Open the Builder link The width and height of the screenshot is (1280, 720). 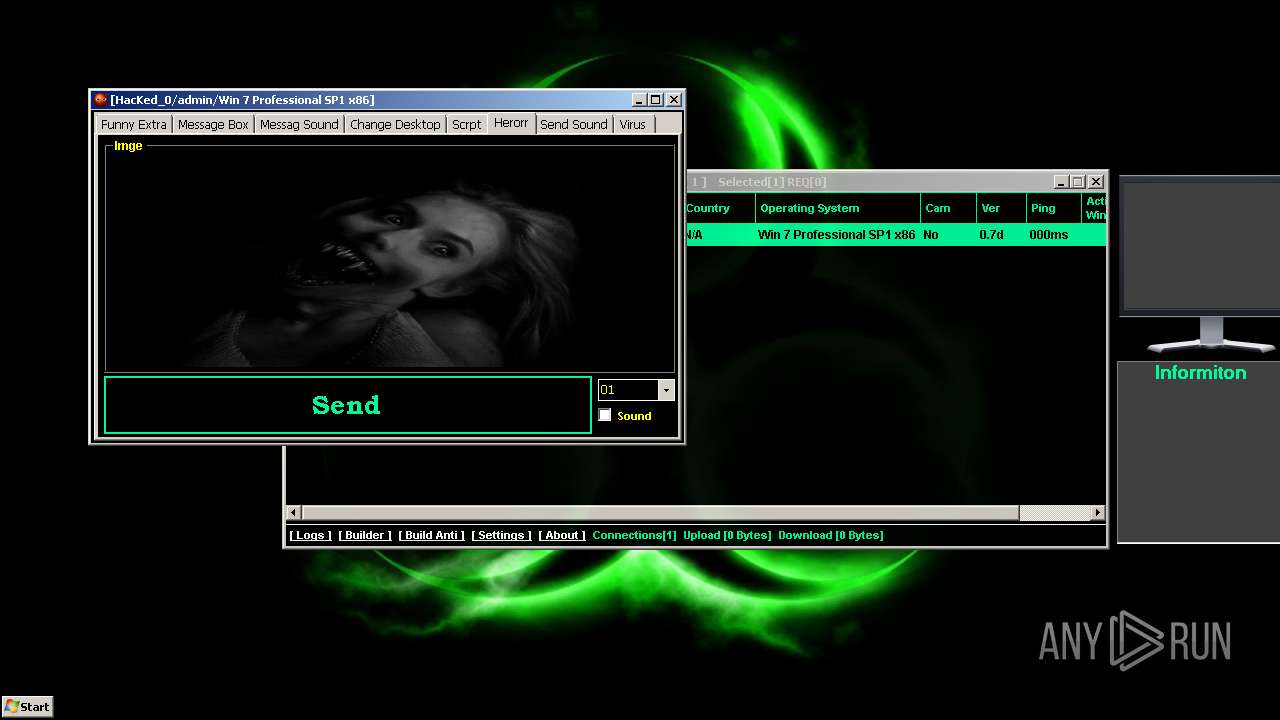pyautogui.click(x=365, y=535)
